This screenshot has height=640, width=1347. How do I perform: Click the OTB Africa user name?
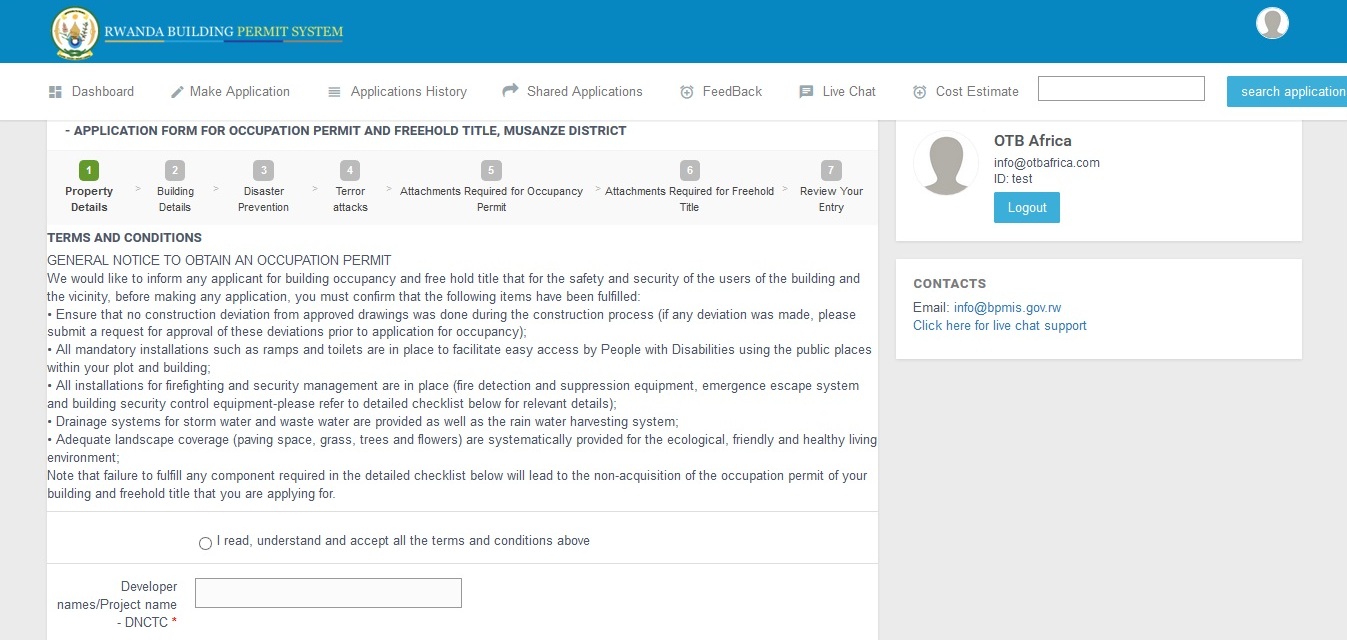pos(1033,141)
